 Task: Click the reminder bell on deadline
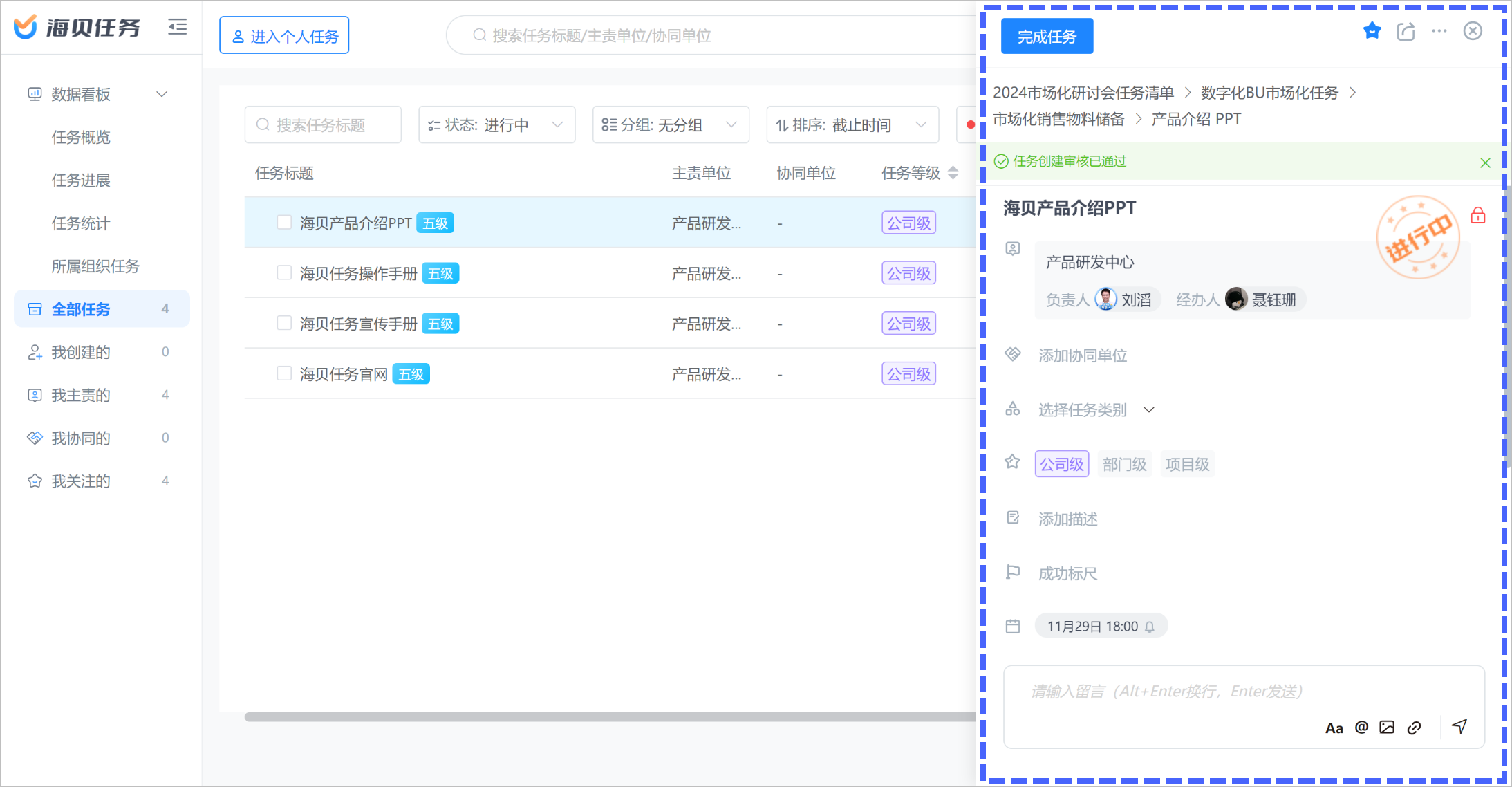point(1150,627)
